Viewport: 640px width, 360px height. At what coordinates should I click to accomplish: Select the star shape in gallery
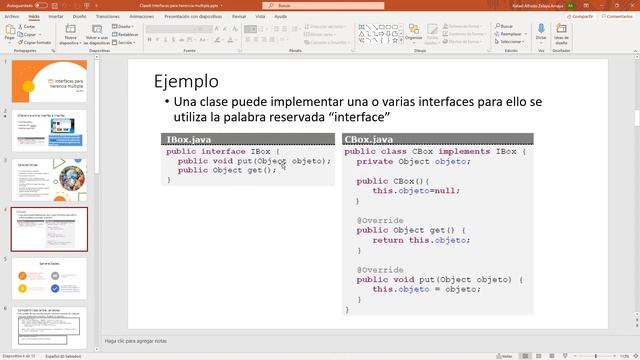click(395, 40)
